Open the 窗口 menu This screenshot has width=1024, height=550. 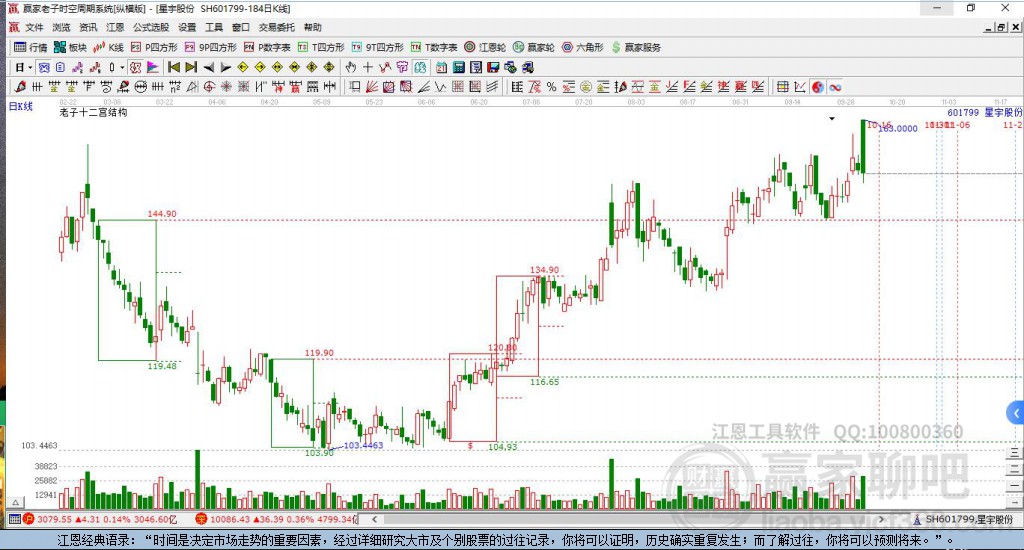pos(241,27)
